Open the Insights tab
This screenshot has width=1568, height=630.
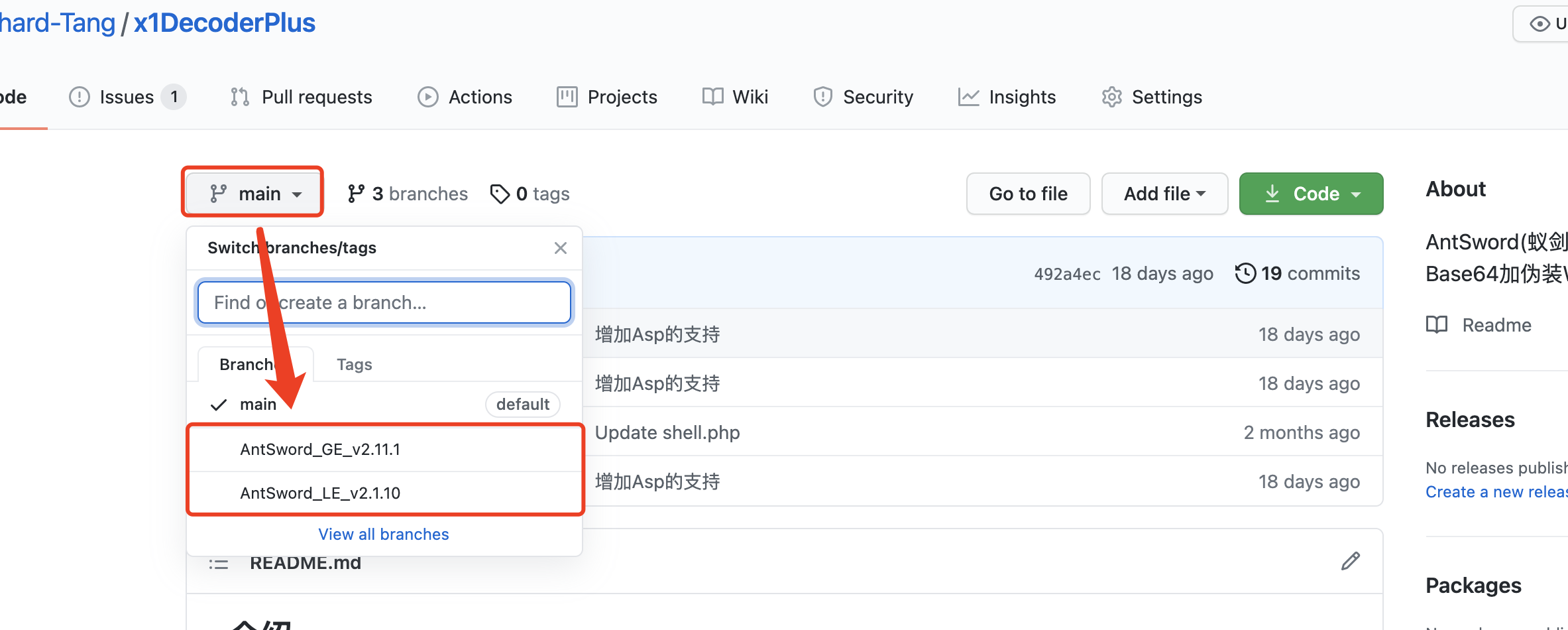tap(1007, 97)
